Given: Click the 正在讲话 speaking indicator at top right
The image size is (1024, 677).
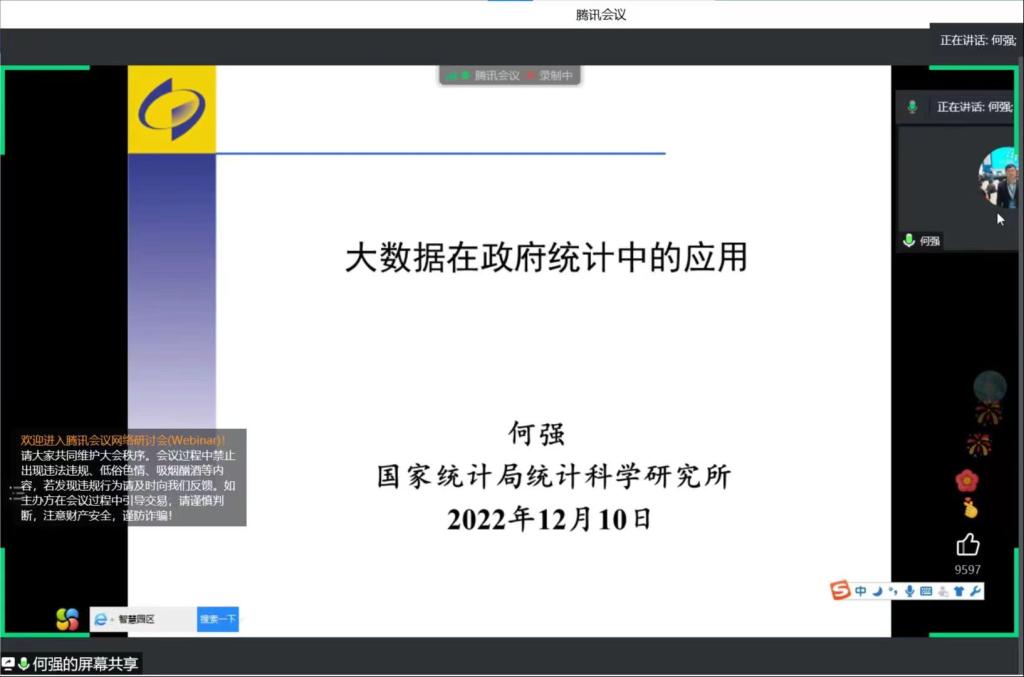Looking at the screenshot, I should pyautogui.click(x=977, y=40).
